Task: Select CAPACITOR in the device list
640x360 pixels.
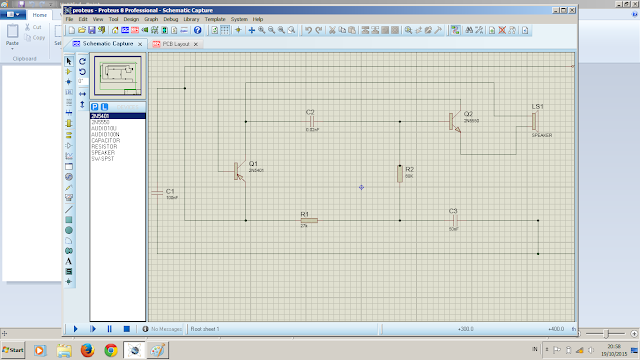Action: point(106,140)
